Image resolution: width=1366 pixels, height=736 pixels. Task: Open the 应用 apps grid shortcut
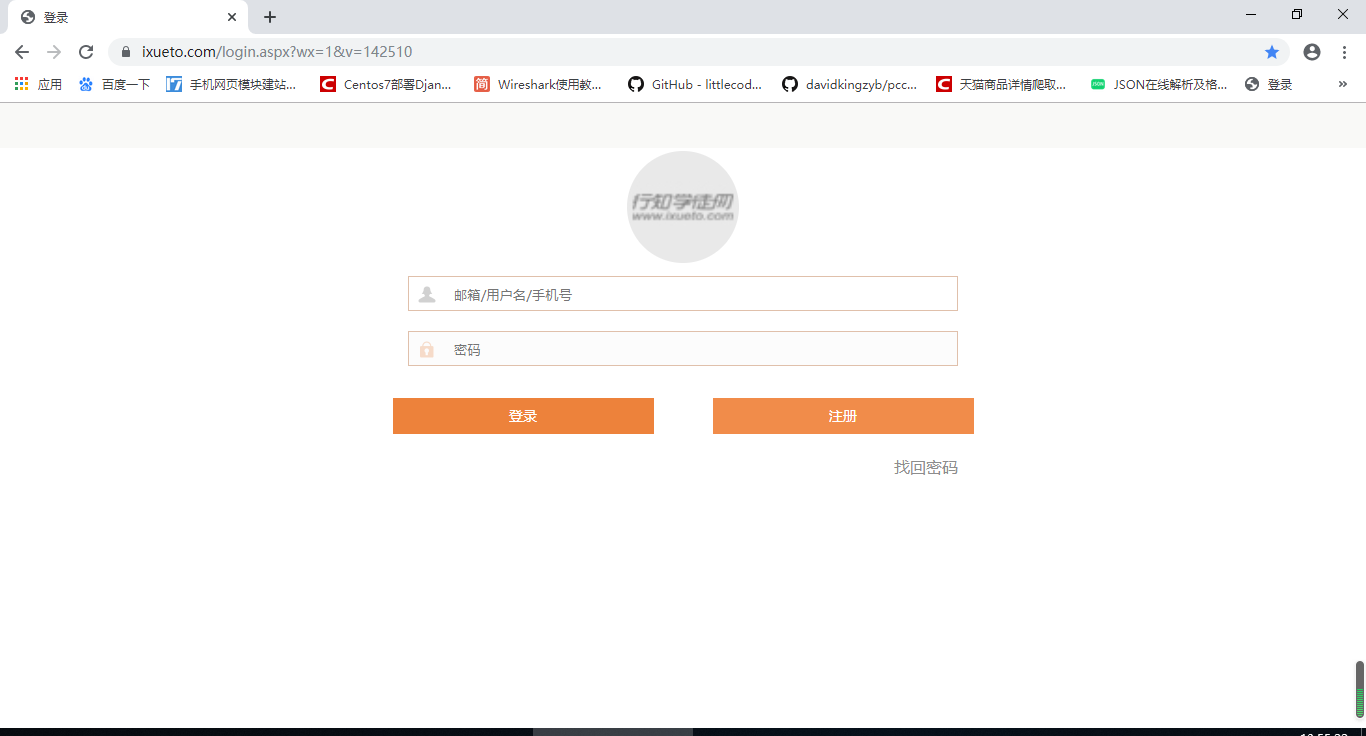38,85
